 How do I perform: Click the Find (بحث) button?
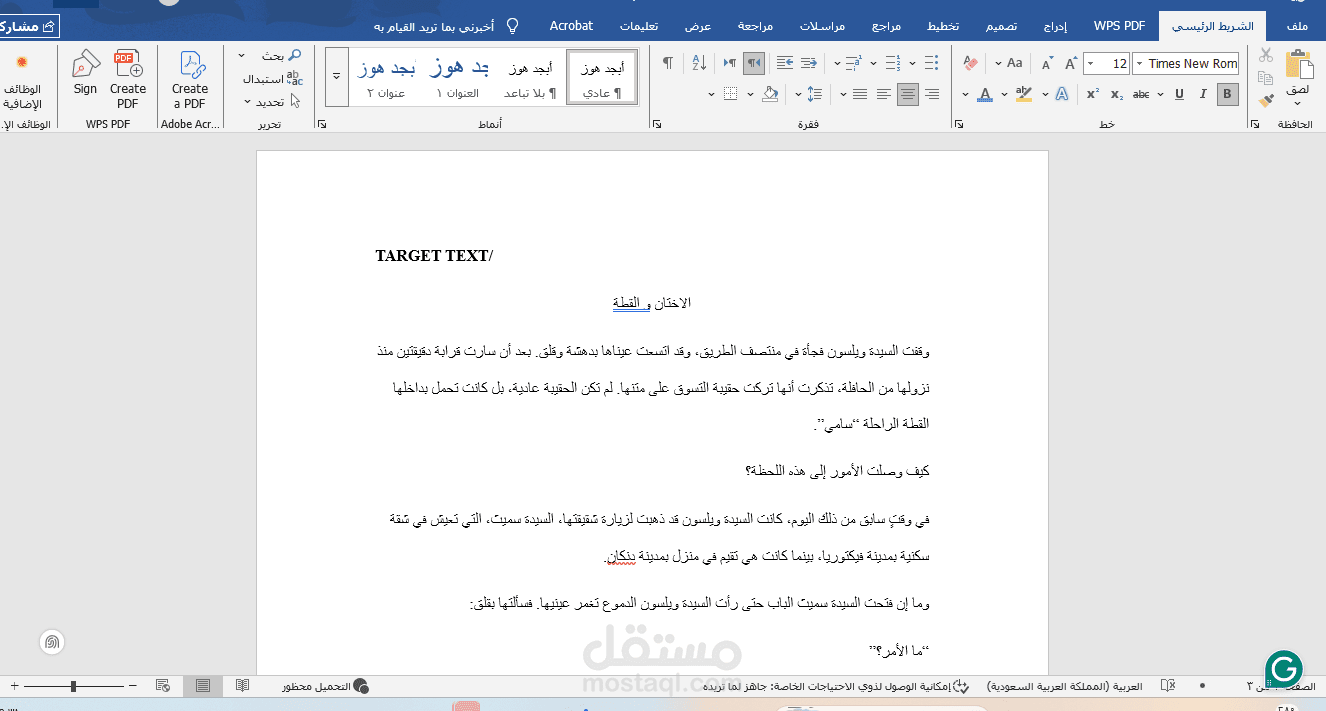pyautogui.click(x=280, y=56)
